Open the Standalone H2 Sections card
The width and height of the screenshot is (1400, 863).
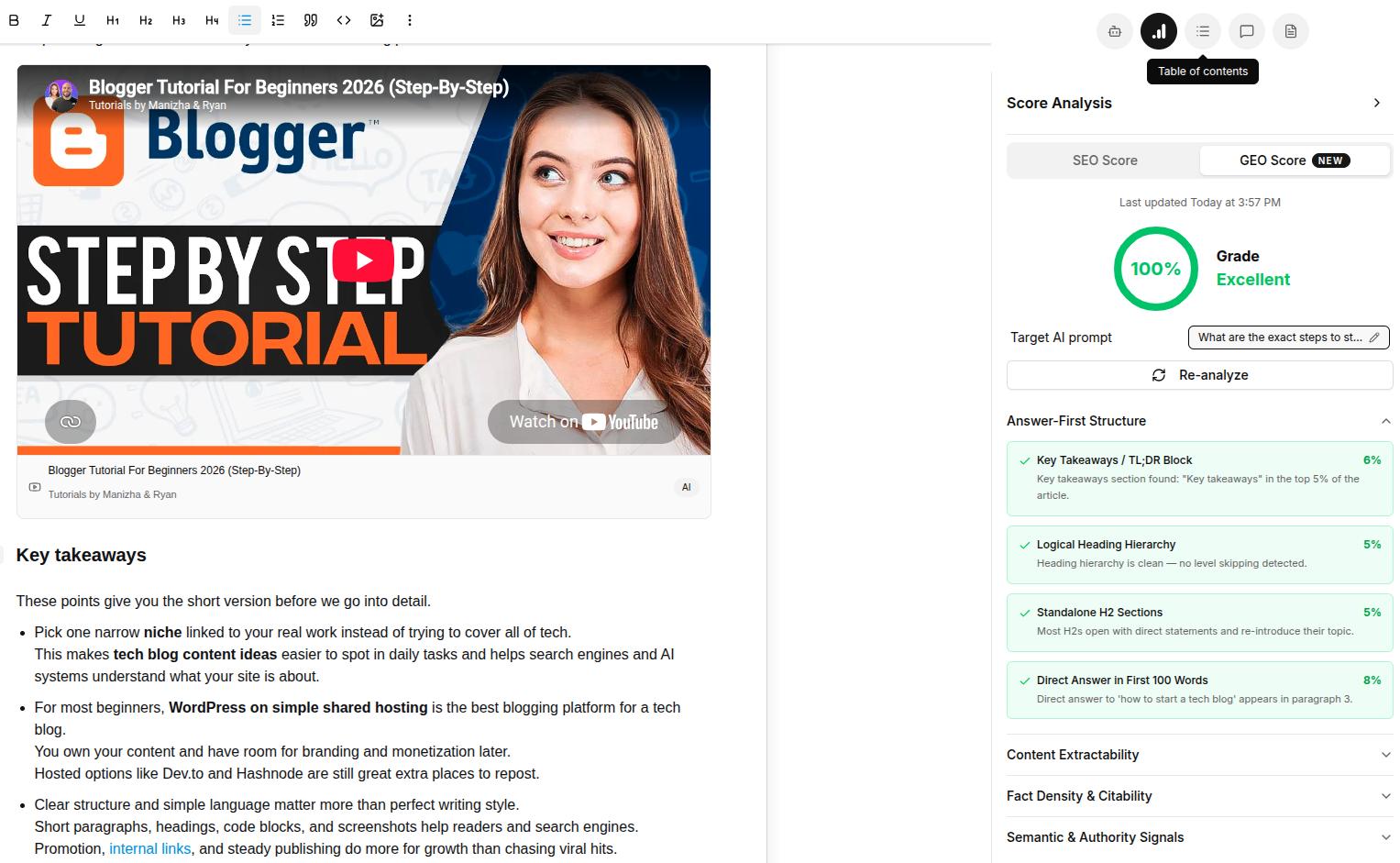click(x=1199, y=623)
